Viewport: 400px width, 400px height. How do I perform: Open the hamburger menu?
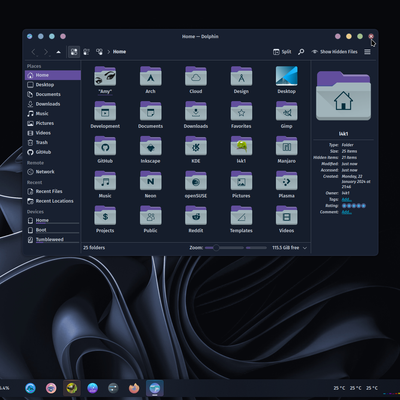[367, 52]
